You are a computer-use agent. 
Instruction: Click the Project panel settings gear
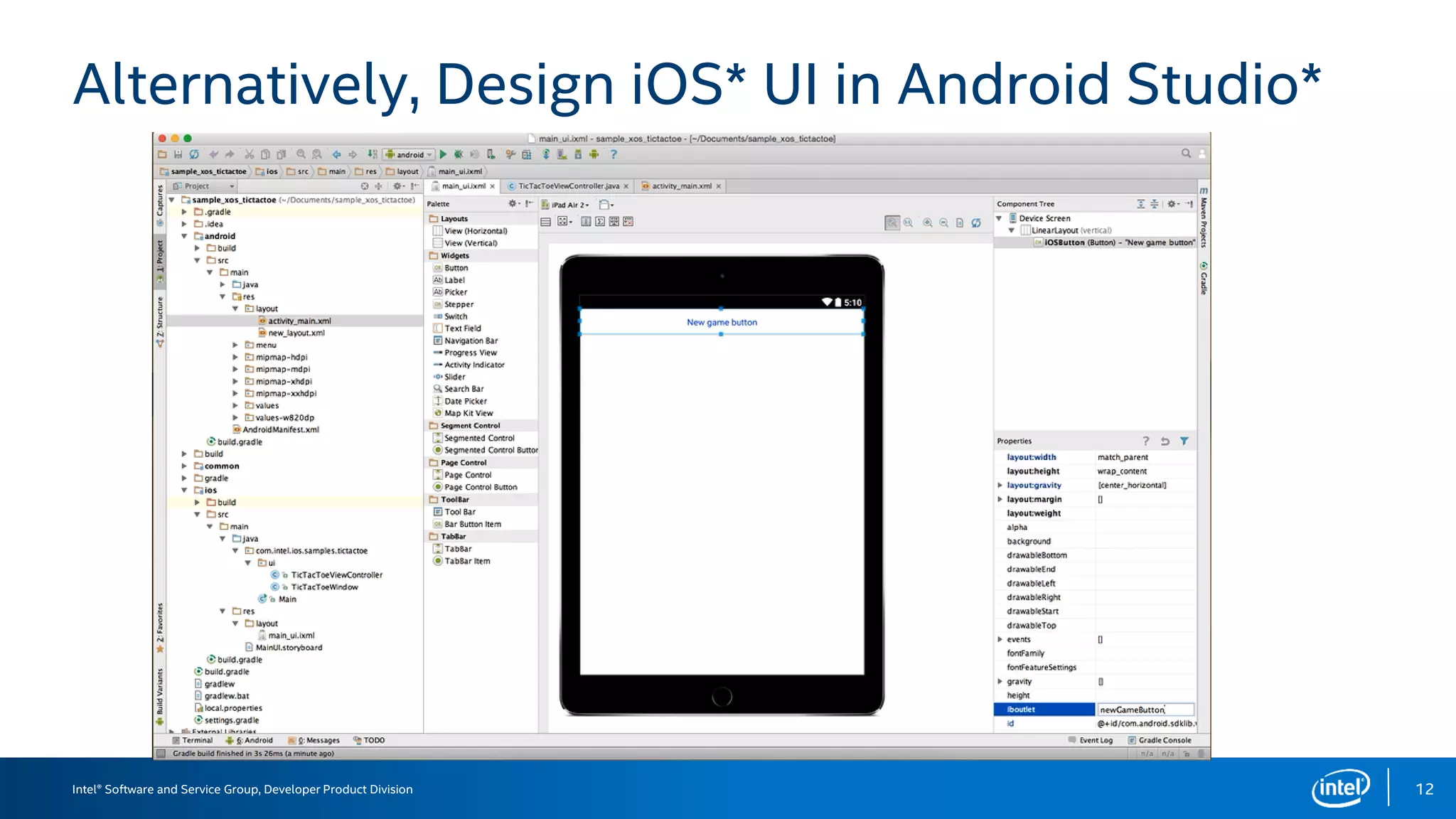tap(399, 186)
